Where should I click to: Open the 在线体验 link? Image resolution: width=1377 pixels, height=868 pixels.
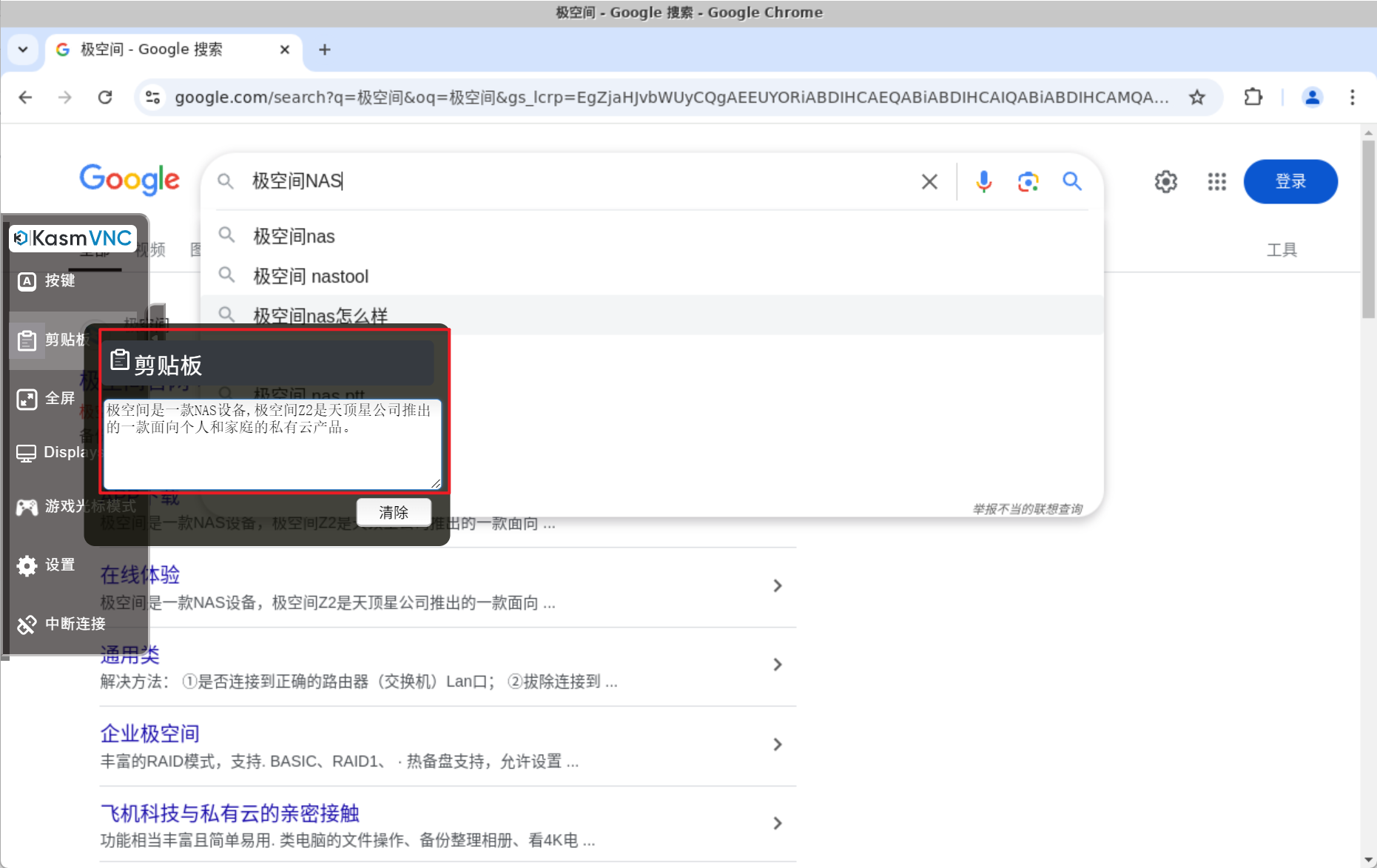(141, 575)
